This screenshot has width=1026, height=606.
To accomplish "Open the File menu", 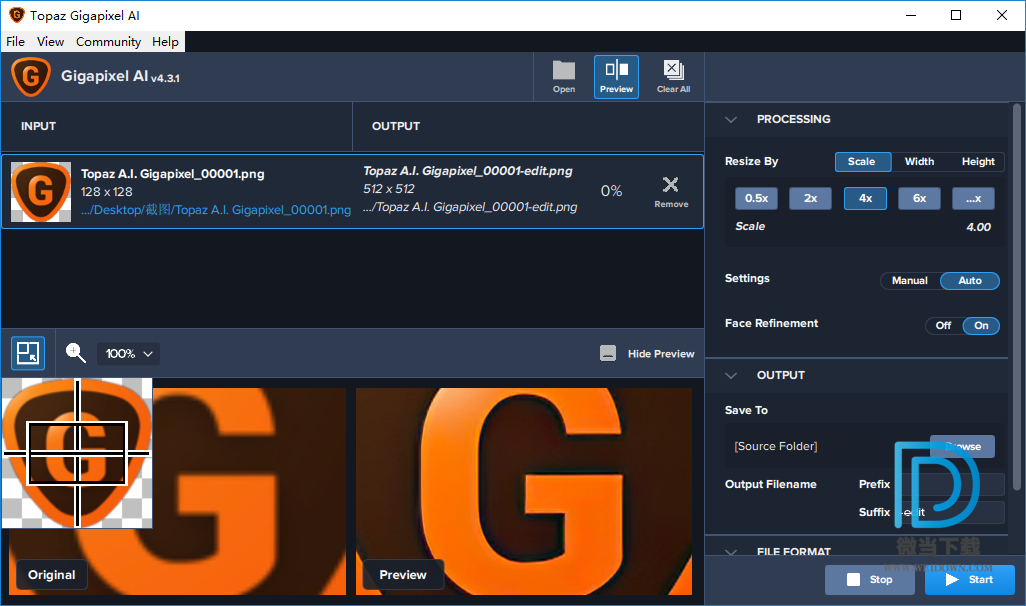I will coord(15,42).
